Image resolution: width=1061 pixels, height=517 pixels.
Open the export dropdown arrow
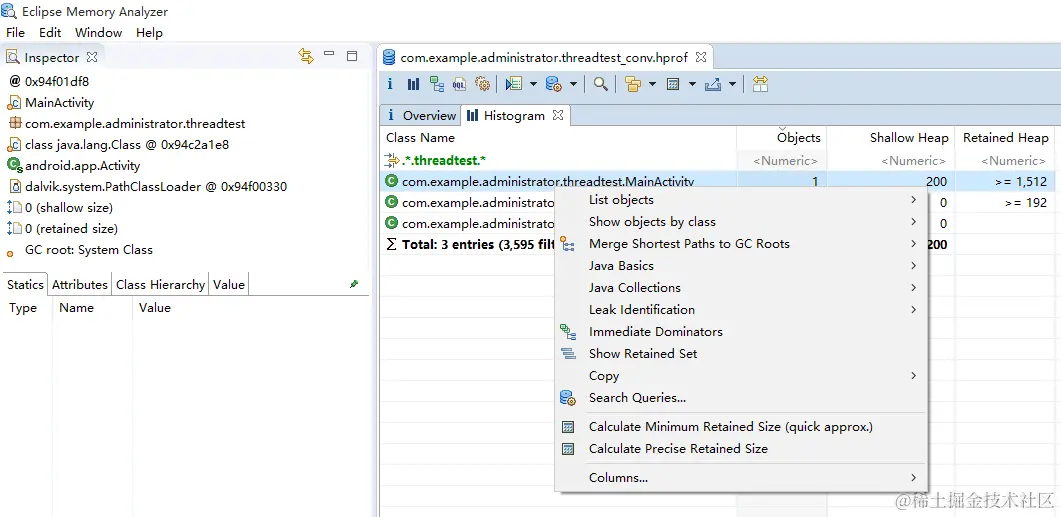732,84
